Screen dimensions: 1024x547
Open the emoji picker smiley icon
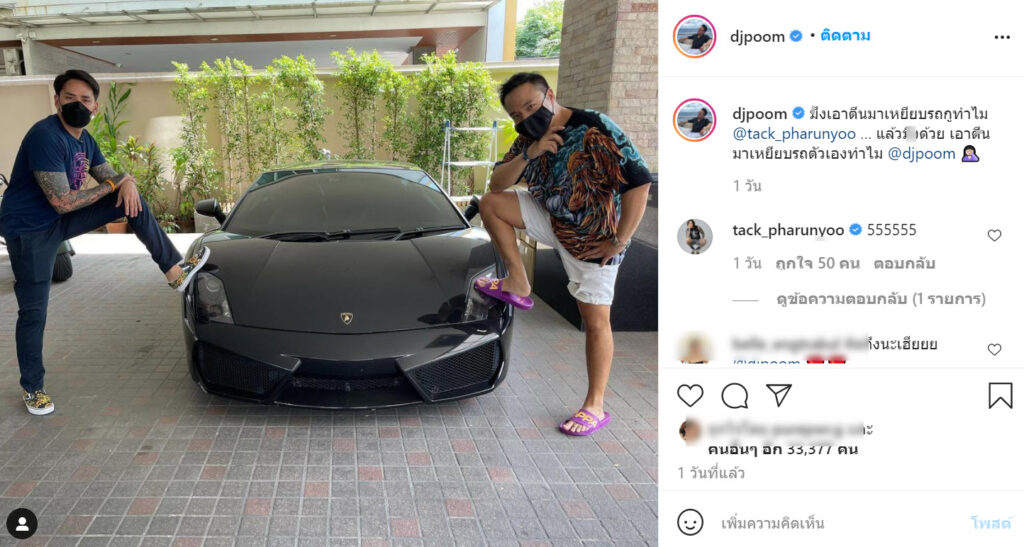(x=690, y=522)
